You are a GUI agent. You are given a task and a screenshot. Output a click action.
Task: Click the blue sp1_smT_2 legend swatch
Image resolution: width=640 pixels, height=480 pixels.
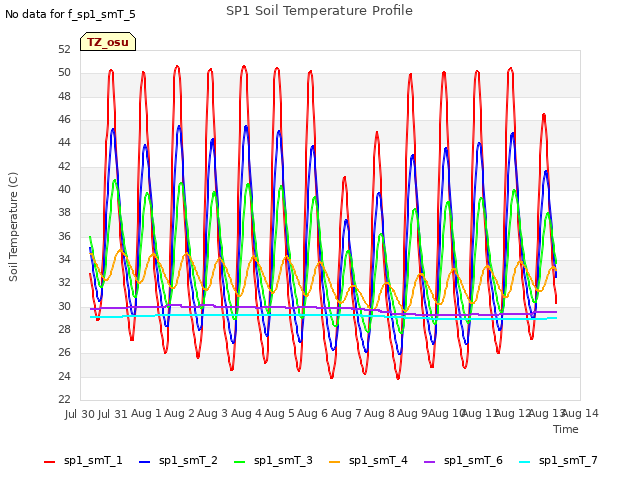click(144, 462)
